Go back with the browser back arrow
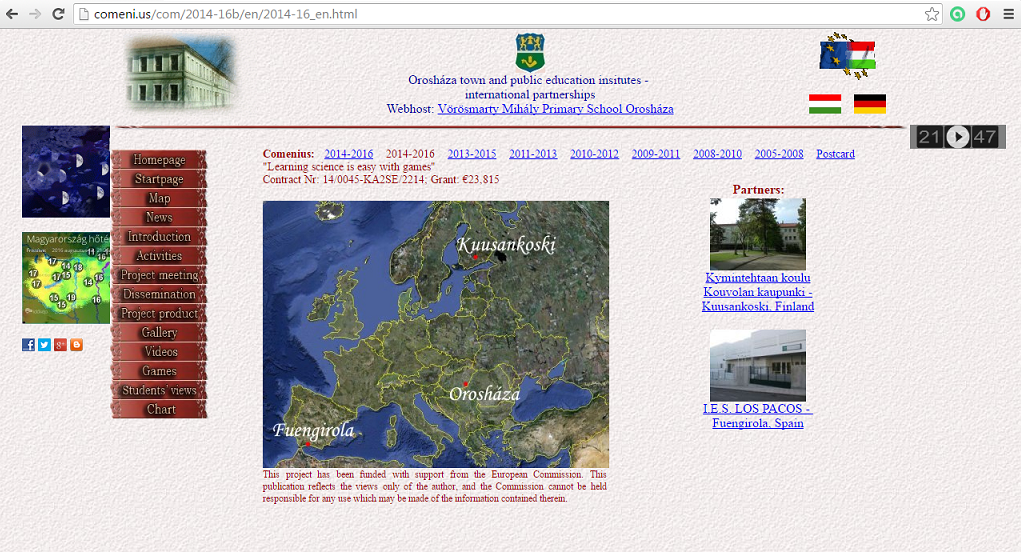The image size is (1021, 552). 12,14
